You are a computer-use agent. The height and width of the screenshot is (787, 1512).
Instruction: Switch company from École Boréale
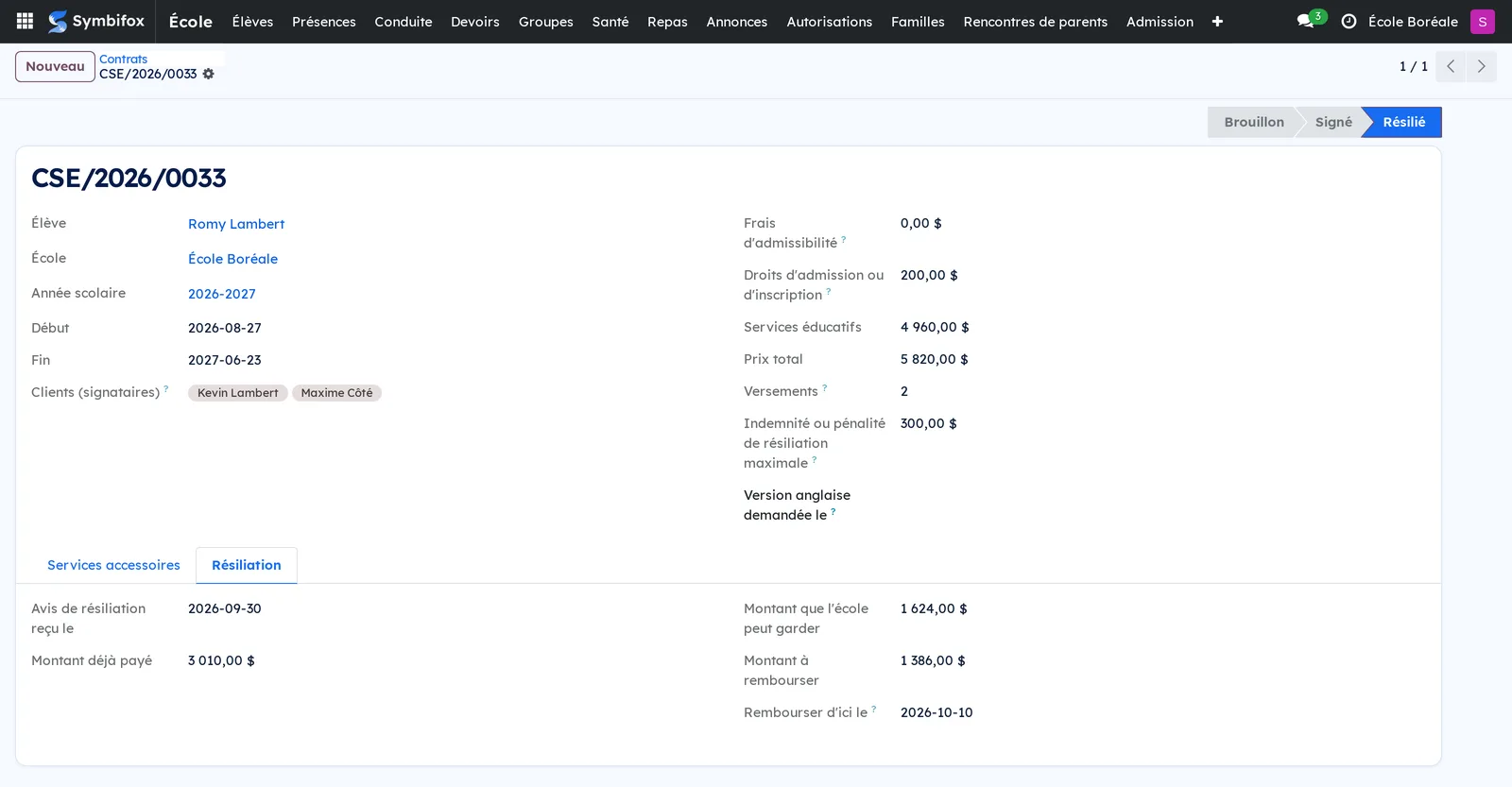[x=1413, y=21]
